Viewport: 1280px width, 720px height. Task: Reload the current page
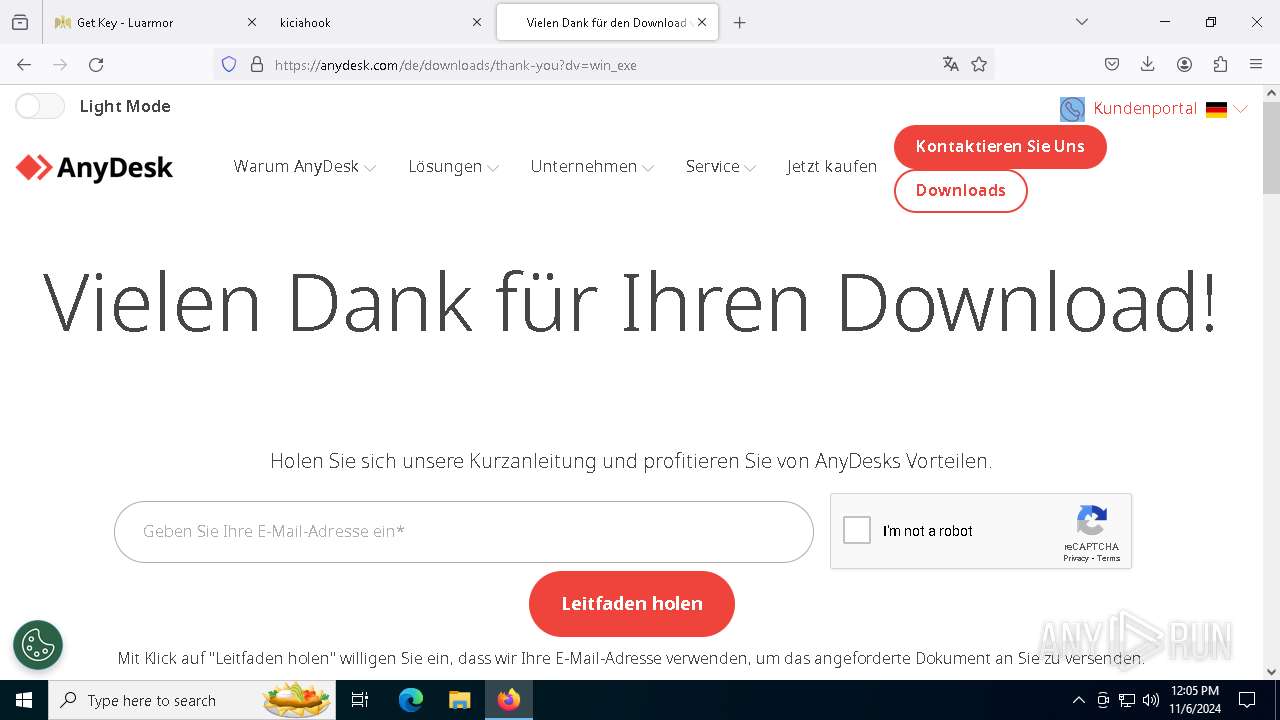[x=96, y=64]
